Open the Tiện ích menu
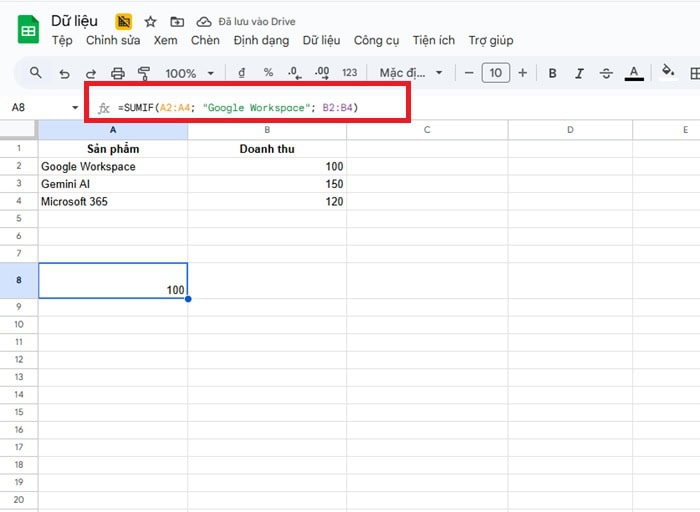Screen dimensions: 700x512 coord(433,40)
